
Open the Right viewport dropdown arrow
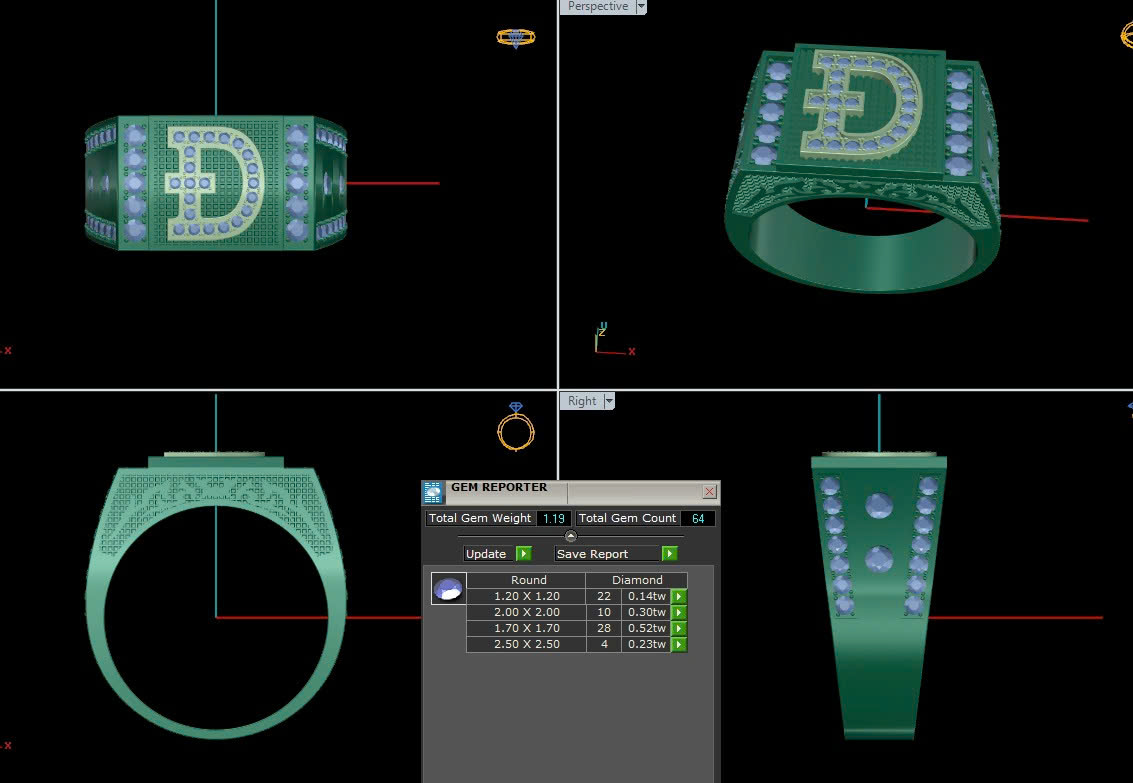[609, 401]
